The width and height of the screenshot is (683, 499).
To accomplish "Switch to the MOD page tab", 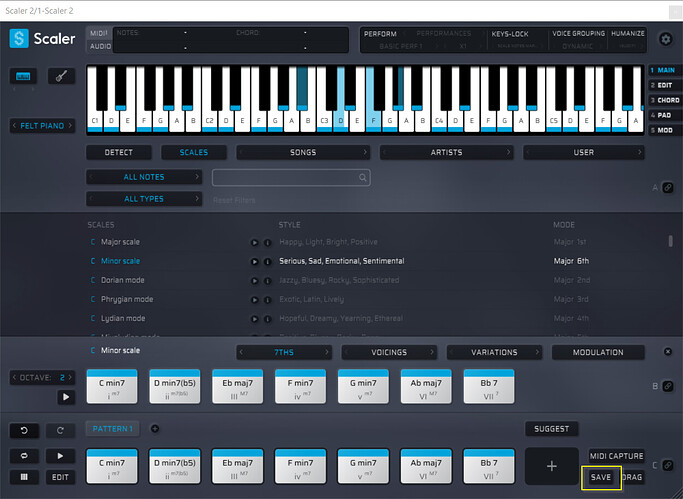I will [x=664, y=130].
